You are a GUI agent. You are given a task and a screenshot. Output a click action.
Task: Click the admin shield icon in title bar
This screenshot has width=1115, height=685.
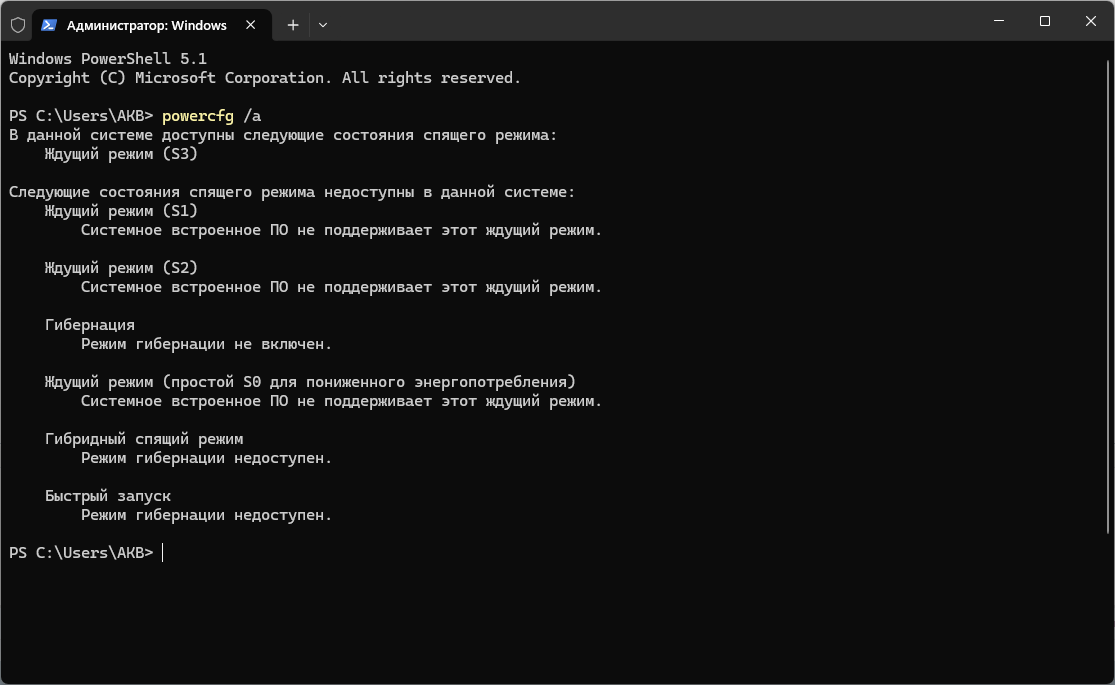(x=18, y=26)
